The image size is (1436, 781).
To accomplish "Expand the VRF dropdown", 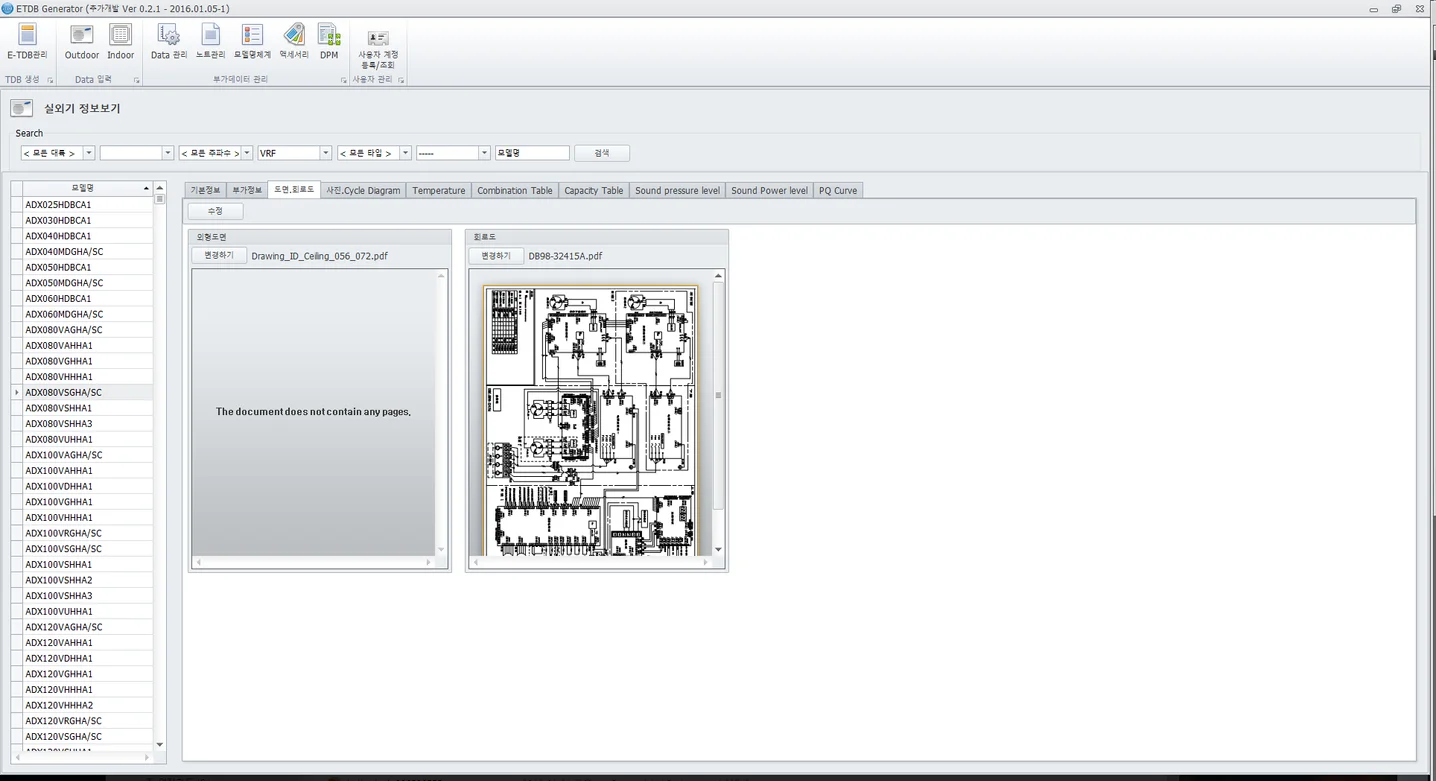I will [326, 153].
